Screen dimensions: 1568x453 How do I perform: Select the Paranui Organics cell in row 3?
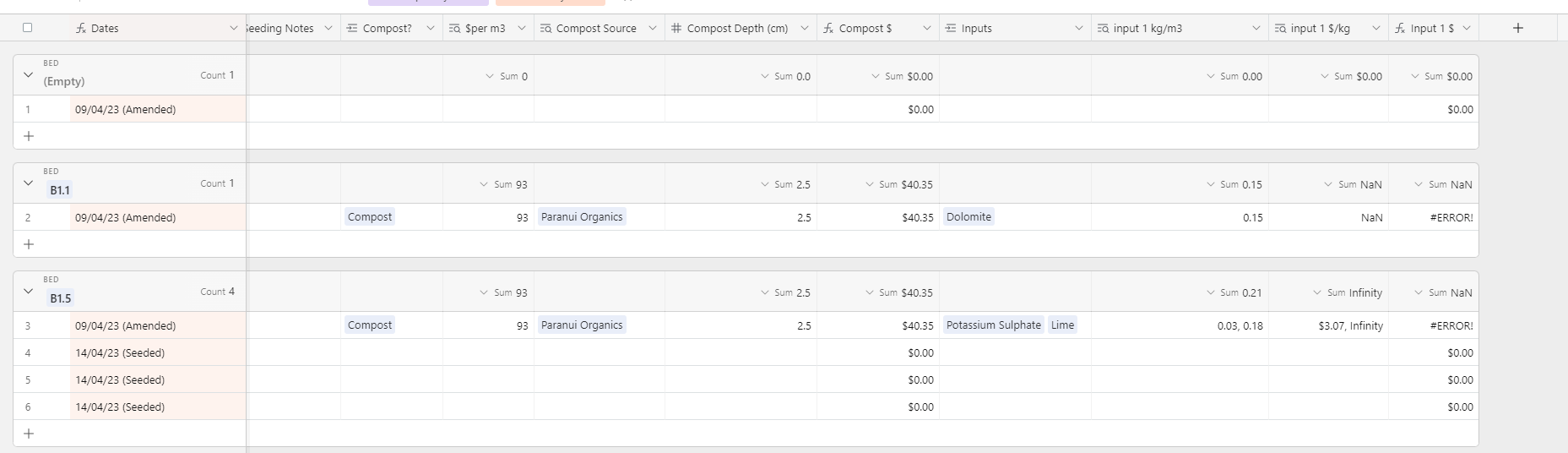tap(600, 325)
